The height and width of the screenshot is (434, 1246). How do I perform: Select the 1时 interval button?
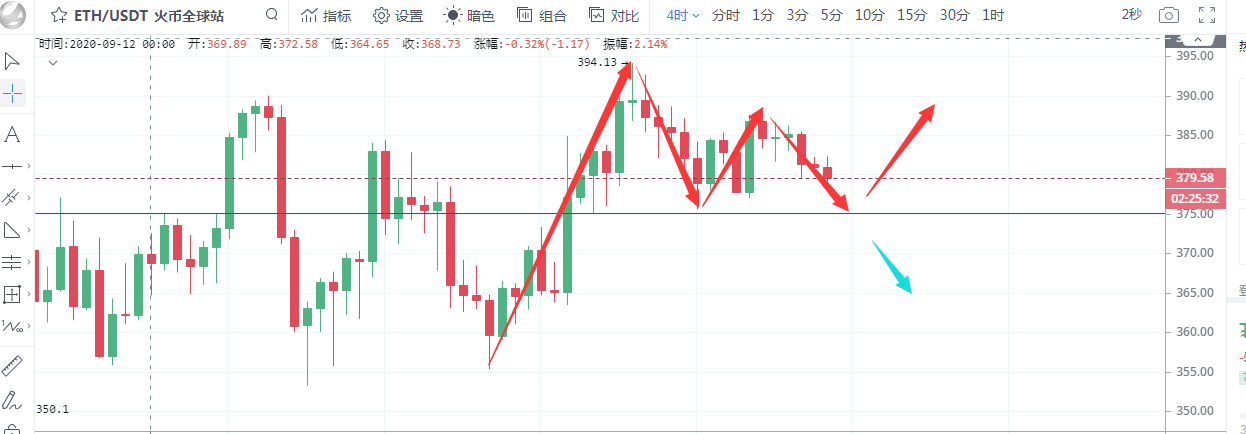click(993, 16)
